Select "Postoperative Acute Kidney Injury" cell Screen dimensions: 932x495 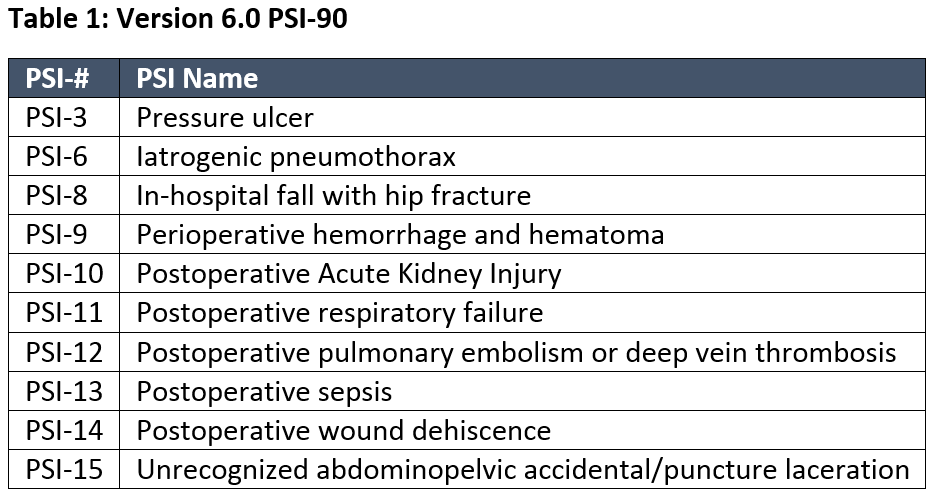point(349,274)
